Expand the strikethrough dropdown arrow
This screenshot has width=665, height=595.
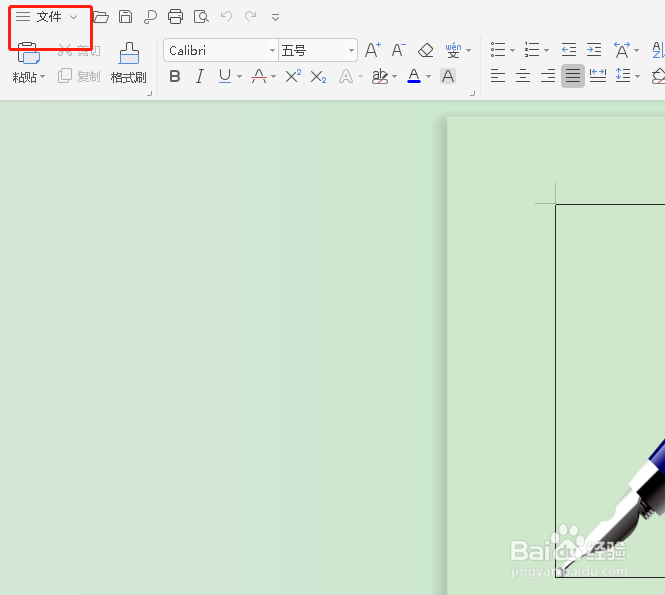[274, 77]
